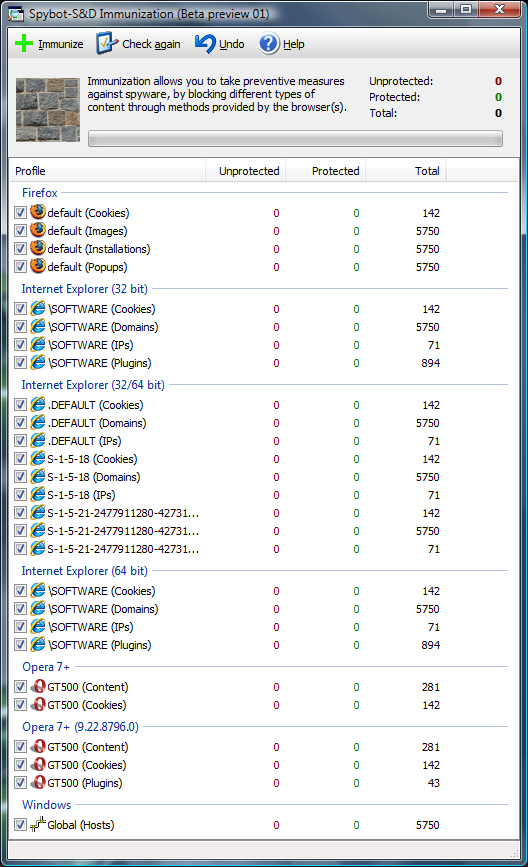Click the Help question mark icon
Viewport: 528px width, 867px height.
pyautogui.click(x=269, y=43)
